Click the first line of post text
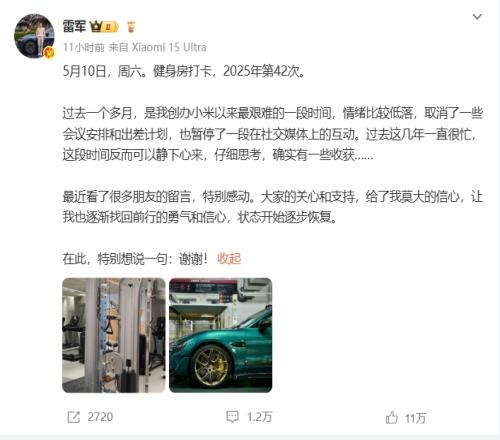Viewport: 500px width, 440px height. (x=184, y=71)
